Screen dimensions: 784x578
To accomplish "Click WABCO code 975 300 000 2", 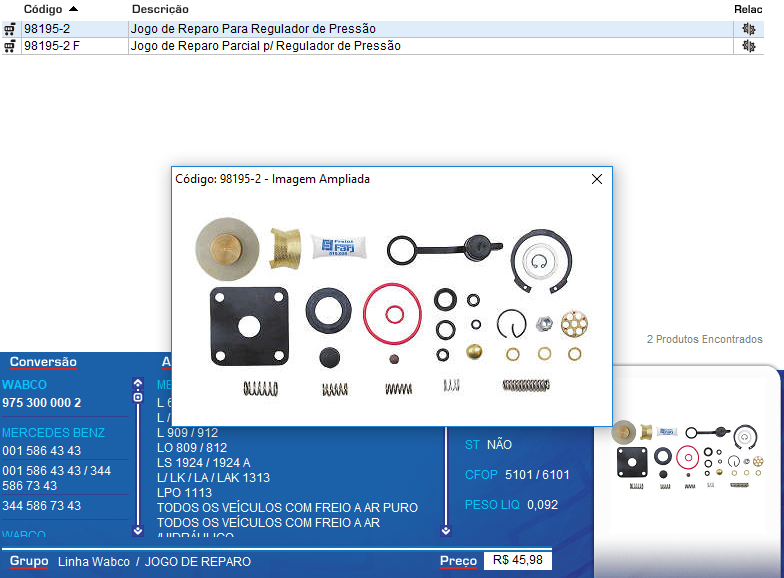I will click(42, 403).
